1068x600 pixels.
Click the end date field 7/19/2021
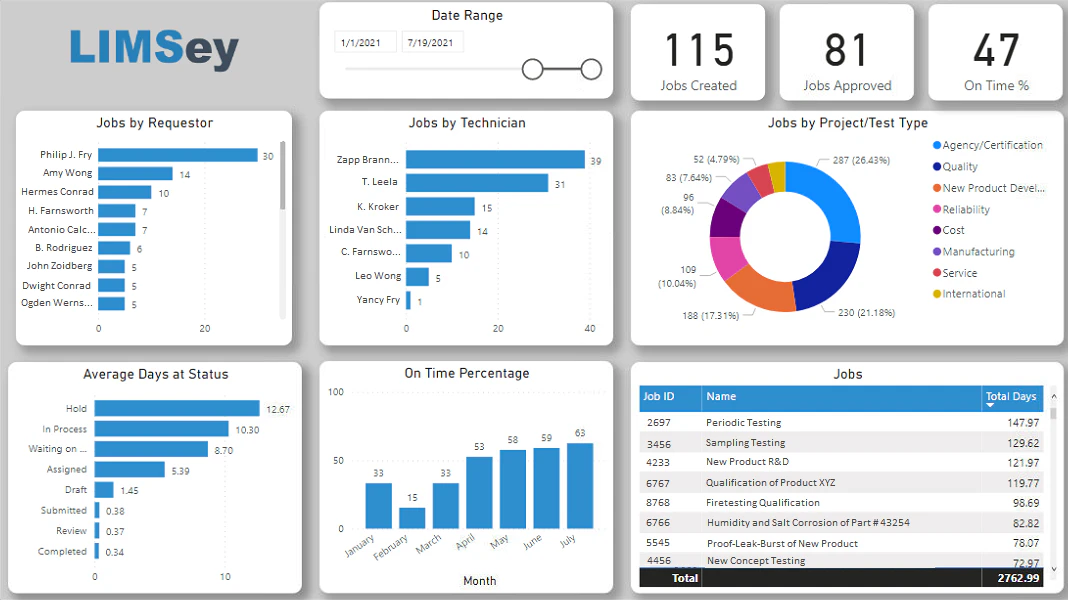[433, 42]
